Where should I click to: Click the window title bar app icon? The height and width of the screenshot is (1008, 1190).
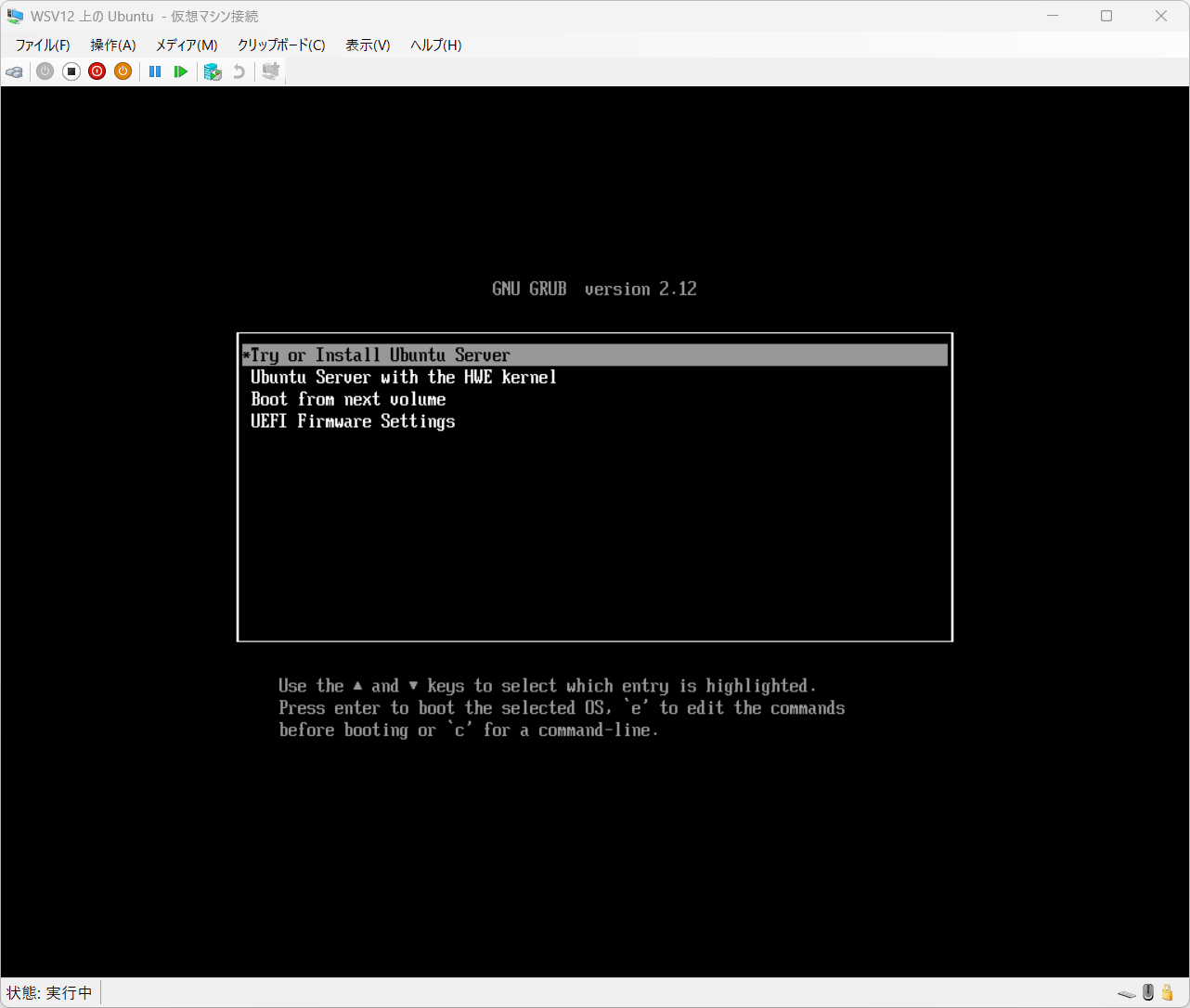click(x=15, y=16)
